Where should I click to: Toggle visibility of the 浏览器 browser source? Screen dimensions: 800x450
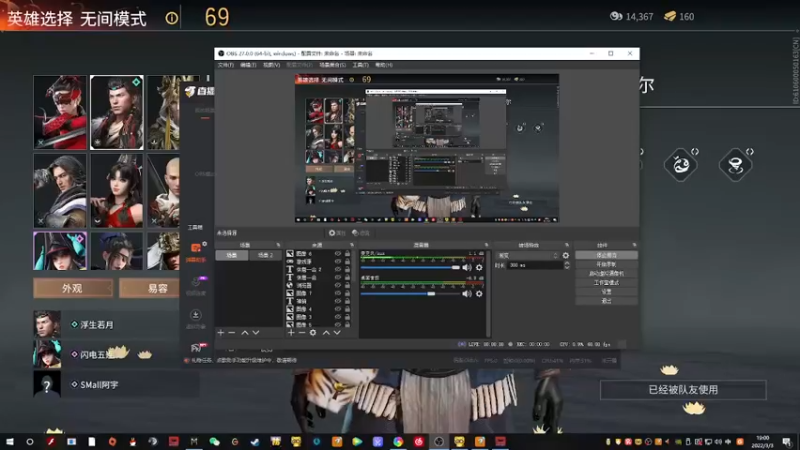click(x=338, y=285)
